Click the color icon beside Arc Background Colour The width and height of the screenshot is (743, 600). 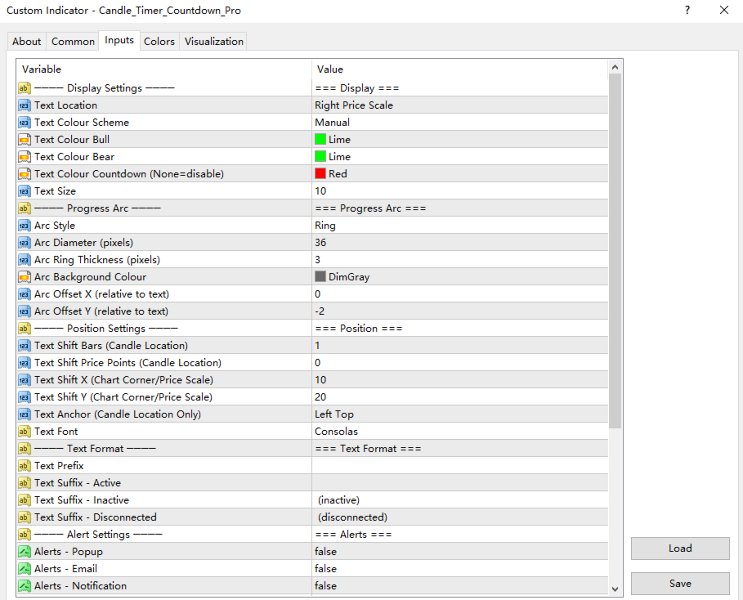point(24,277)
